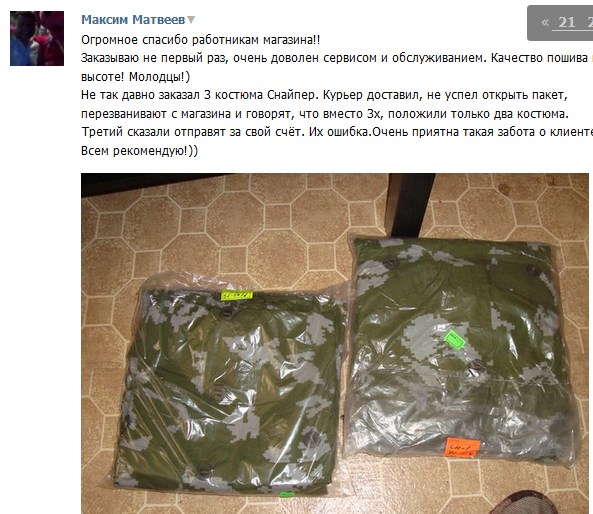Click the dark table leg in the photo
The height and width of the screenshot is (514, 593).
tap(410, 205)
